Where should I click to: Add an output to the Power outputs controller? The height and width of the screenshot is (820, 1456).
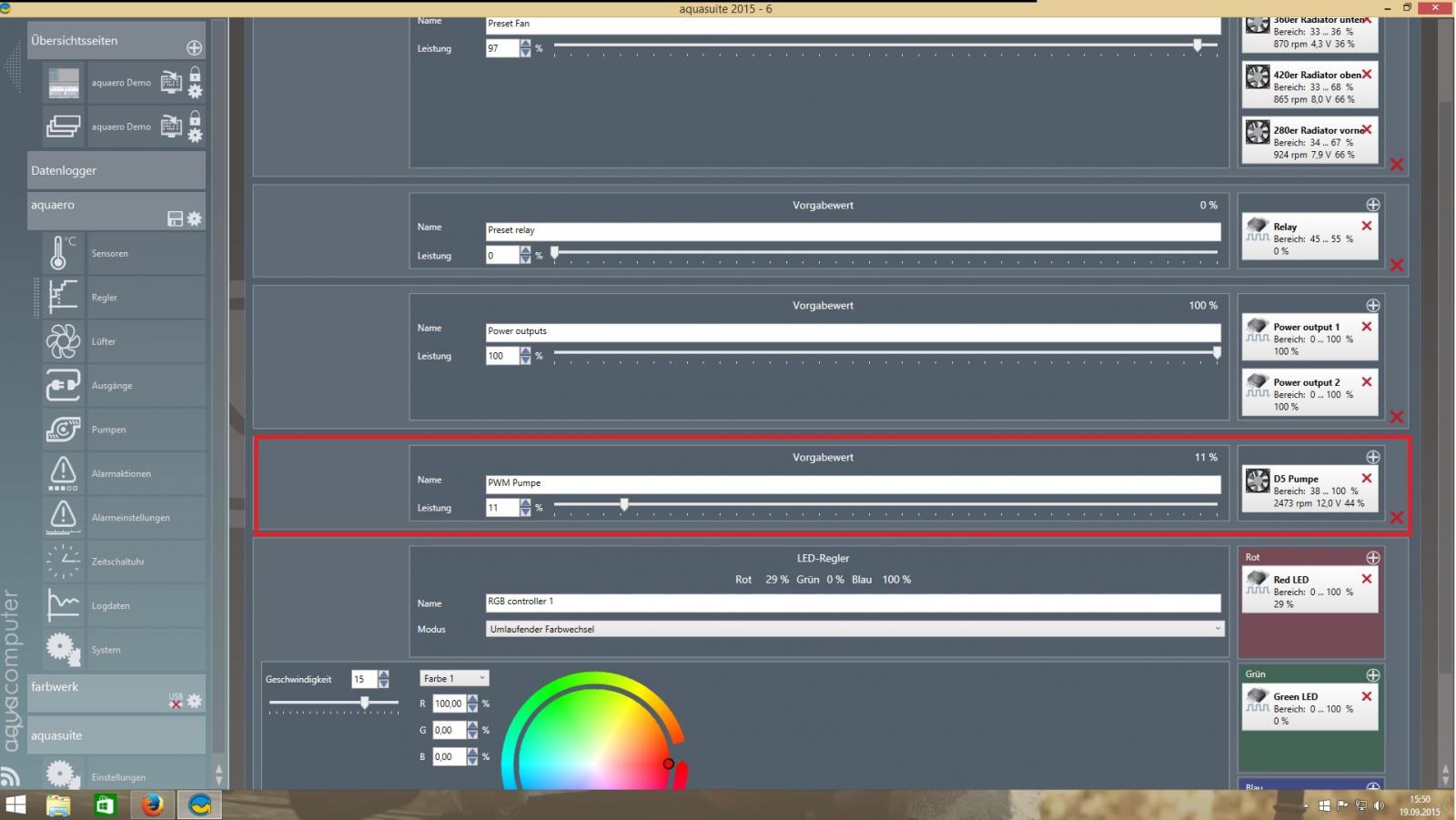1373,305
